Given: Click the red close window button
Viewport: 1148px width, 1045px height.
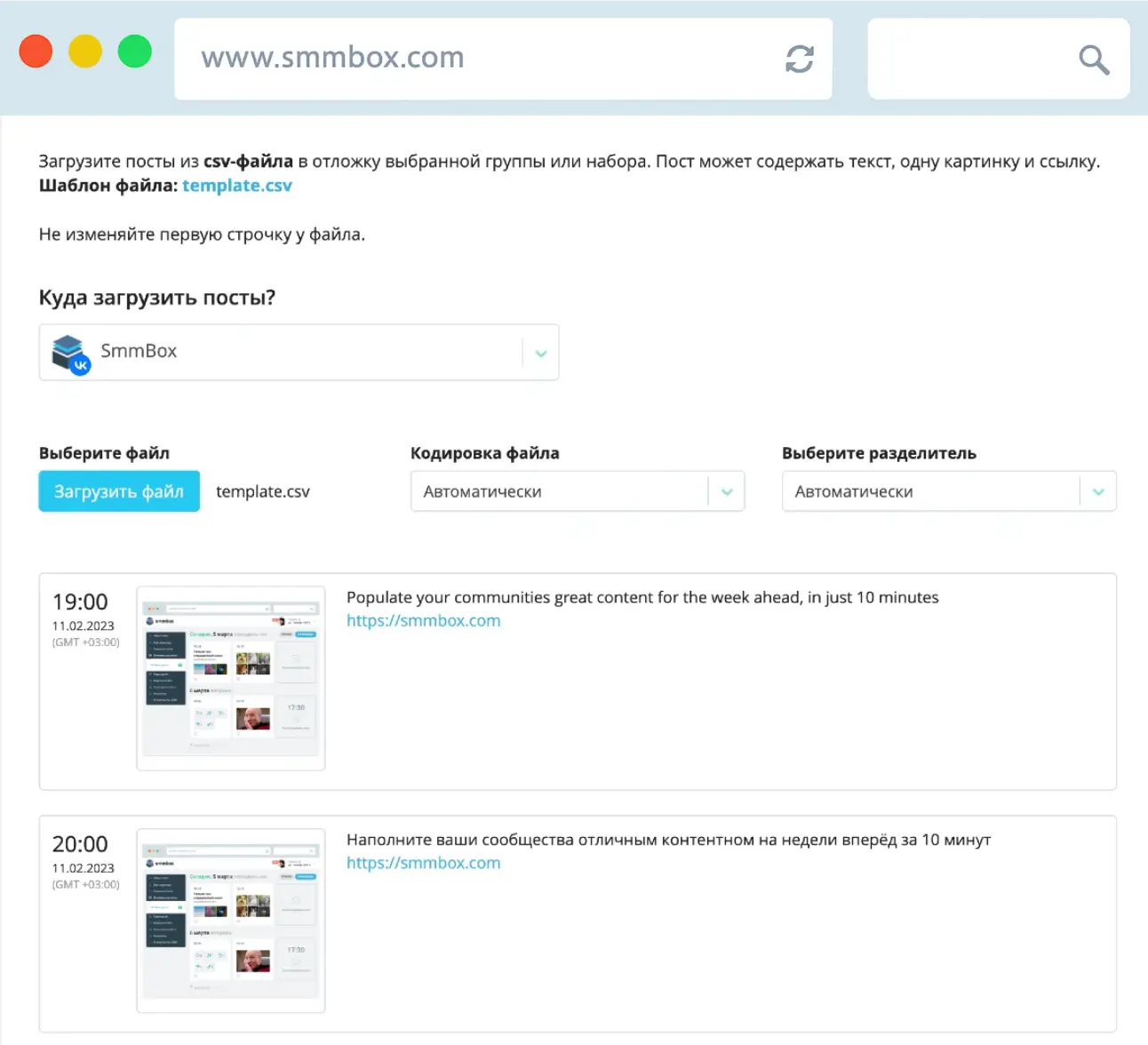Looking at the screenshot, I should (x=36, y=51).
